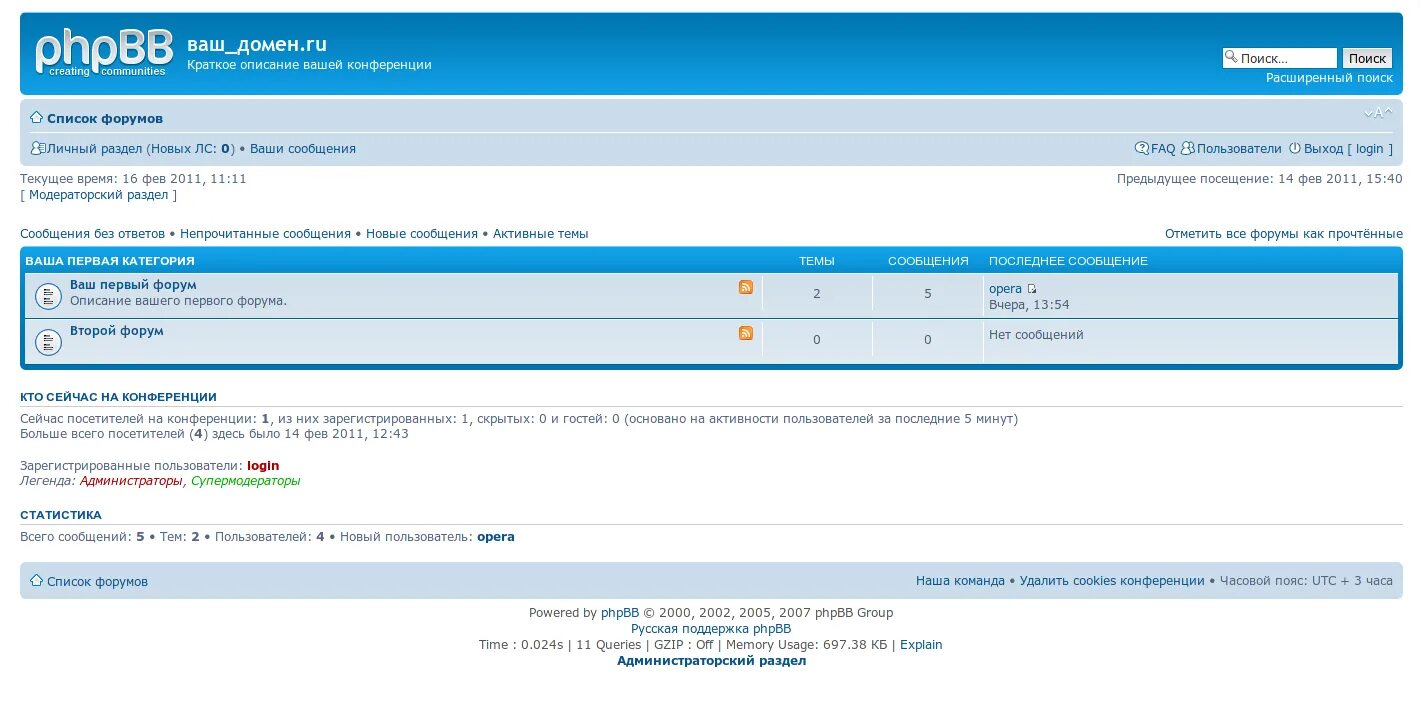The width and height of the screenshot is (1423, 702).
Task: Open RSS feed for Ваш первый форум
Action: click(745, 287)
